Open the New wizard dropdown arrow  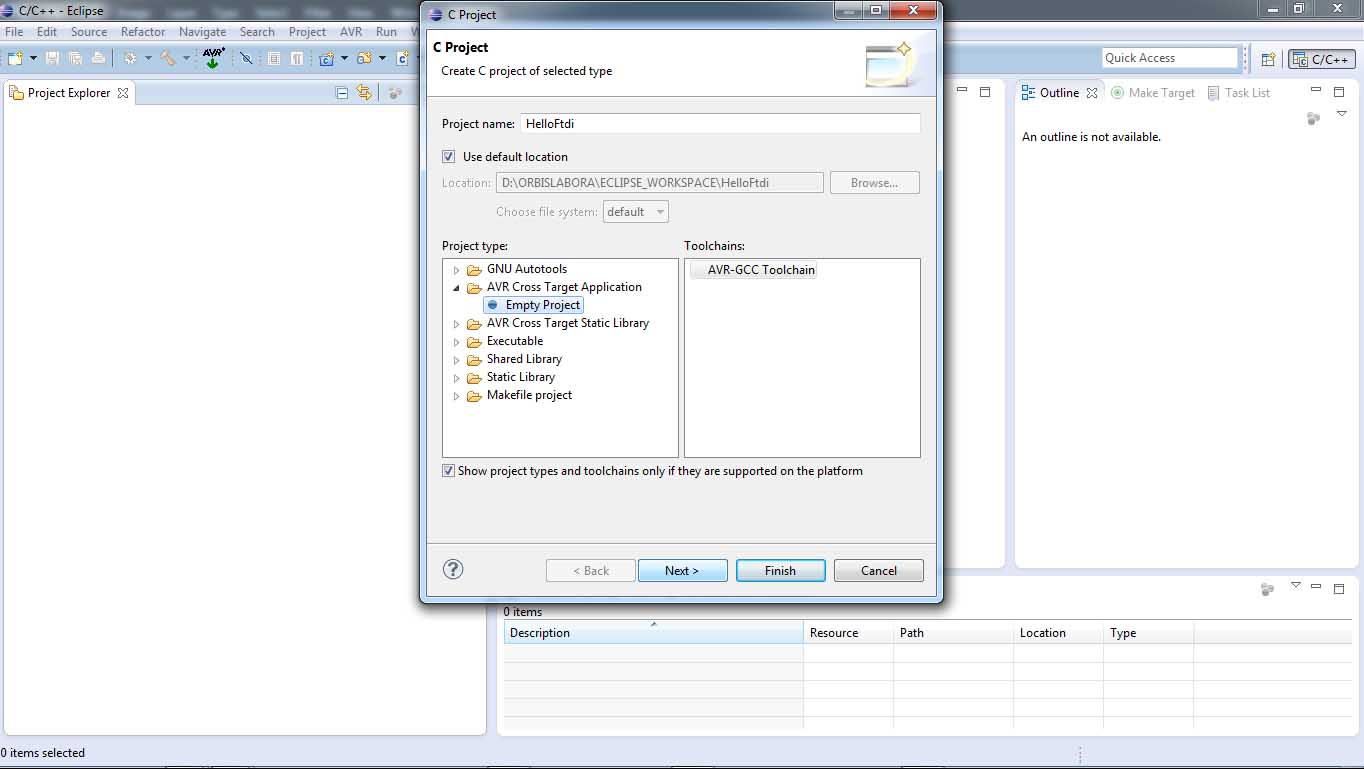[x=33, y=58]
